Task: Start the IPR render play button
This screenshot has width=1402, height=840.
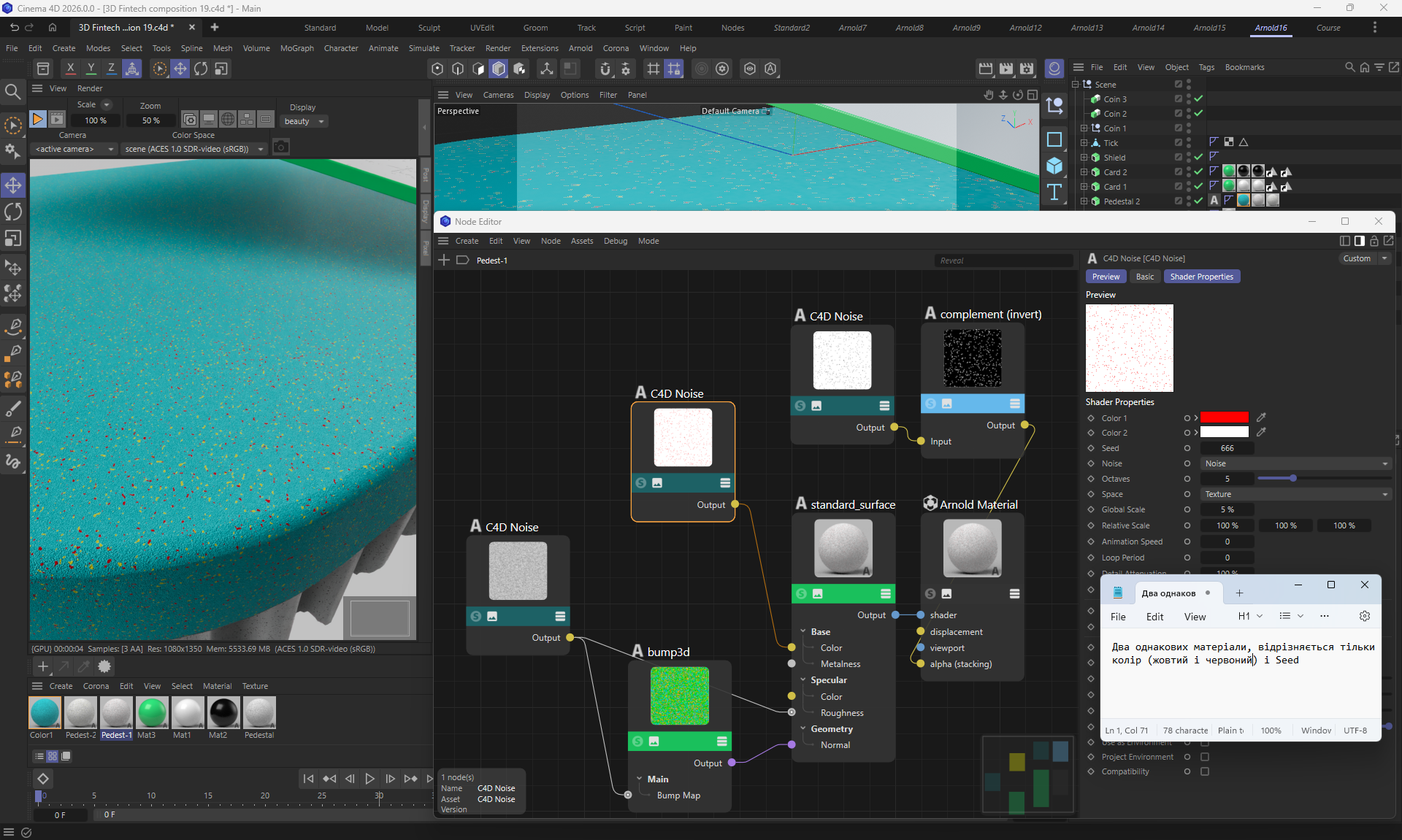Action: [x=38, y=119]
